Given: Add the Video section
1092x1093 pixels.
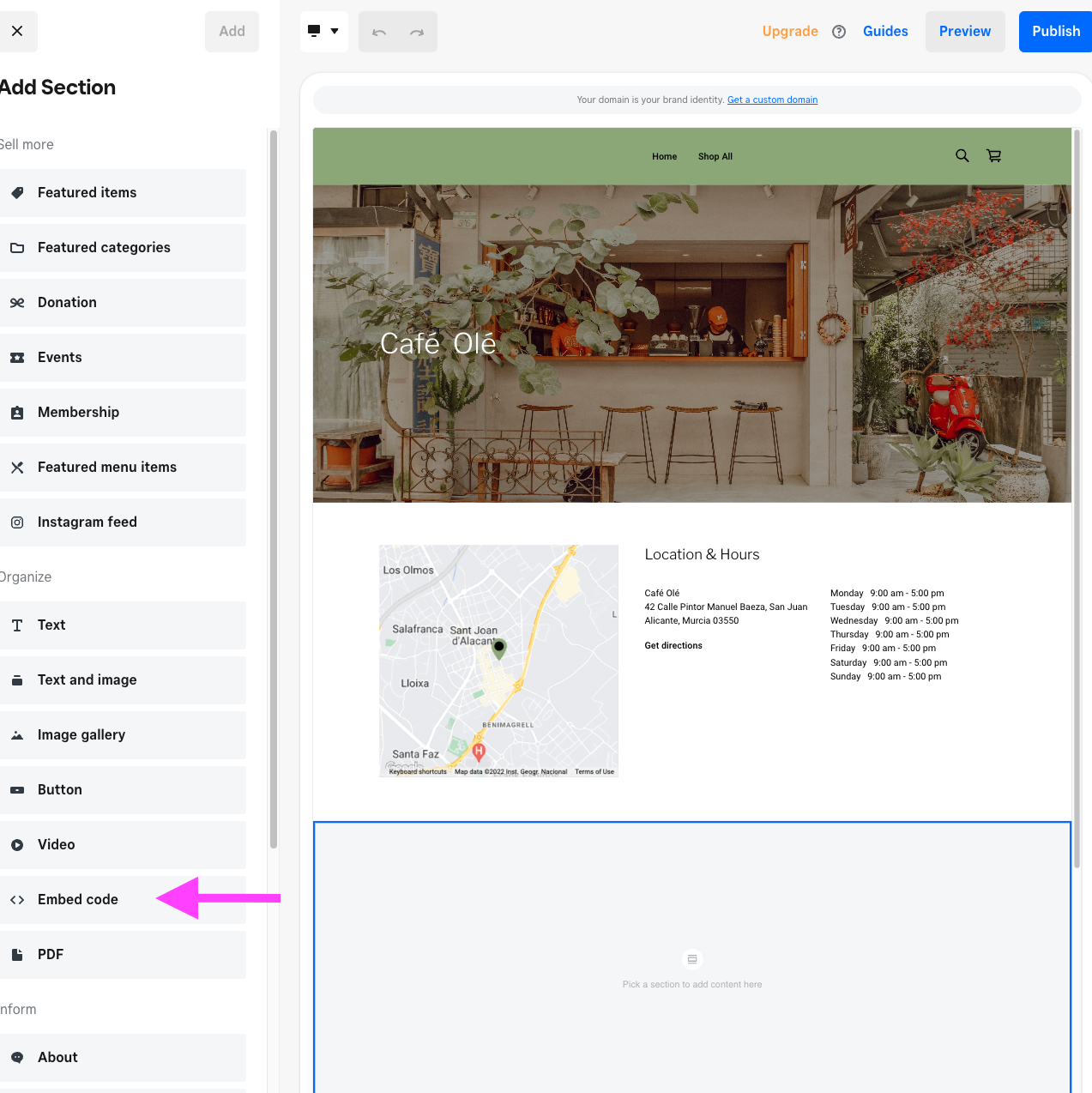Looking at the screenshot, I should 123,844.
